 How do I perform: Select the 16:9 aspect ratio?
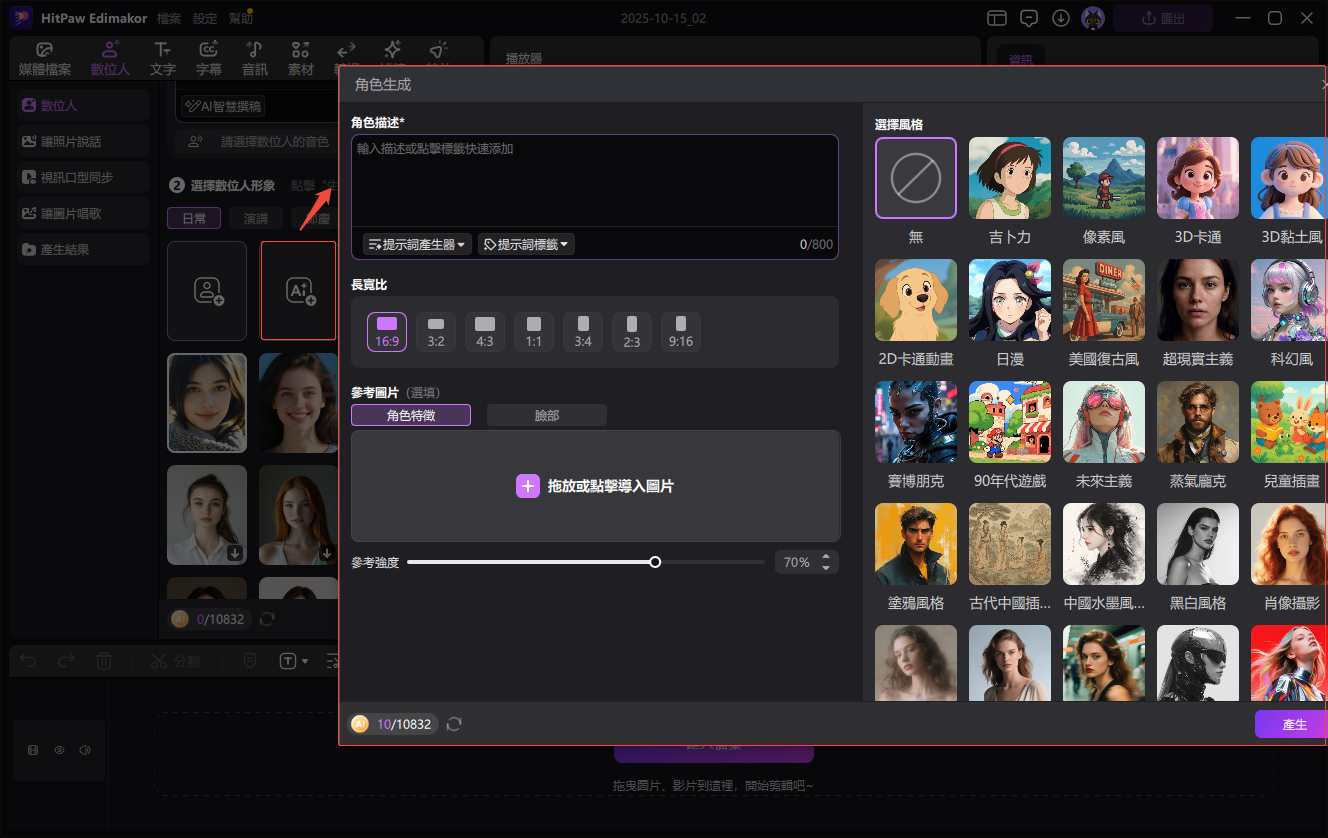[387, 331]
